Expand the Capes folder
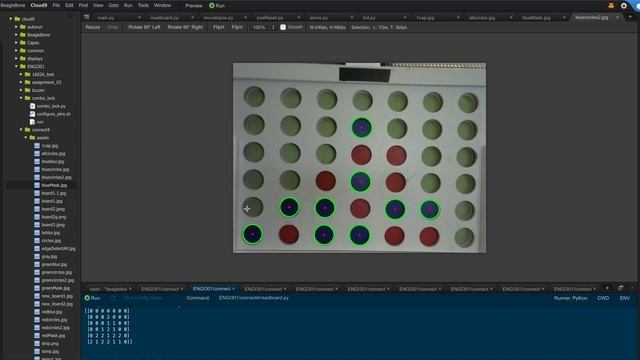Screen dimensions: 640x360 point(16,42)
